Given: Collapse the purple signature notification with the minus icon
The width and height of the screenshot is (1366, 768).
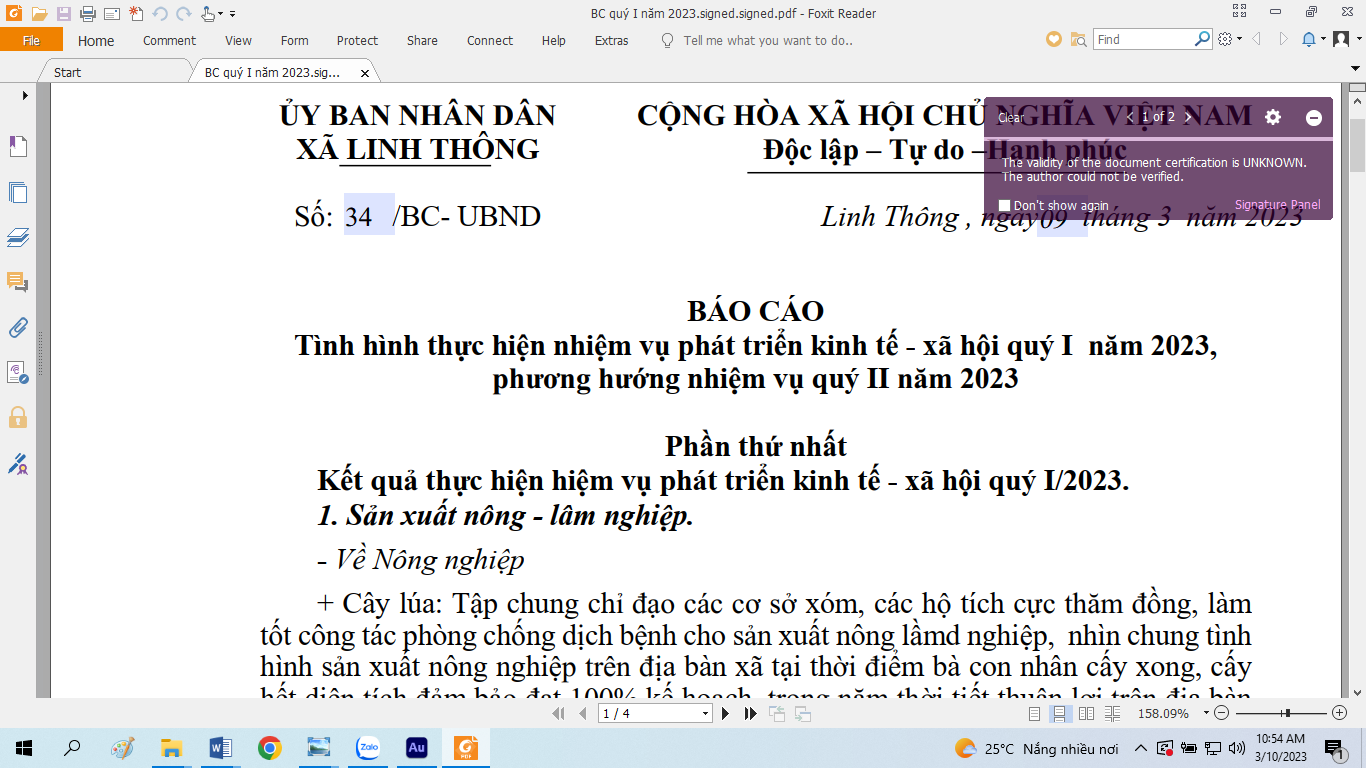Looking at the screenshot, I should click(x=1314, y=118).
